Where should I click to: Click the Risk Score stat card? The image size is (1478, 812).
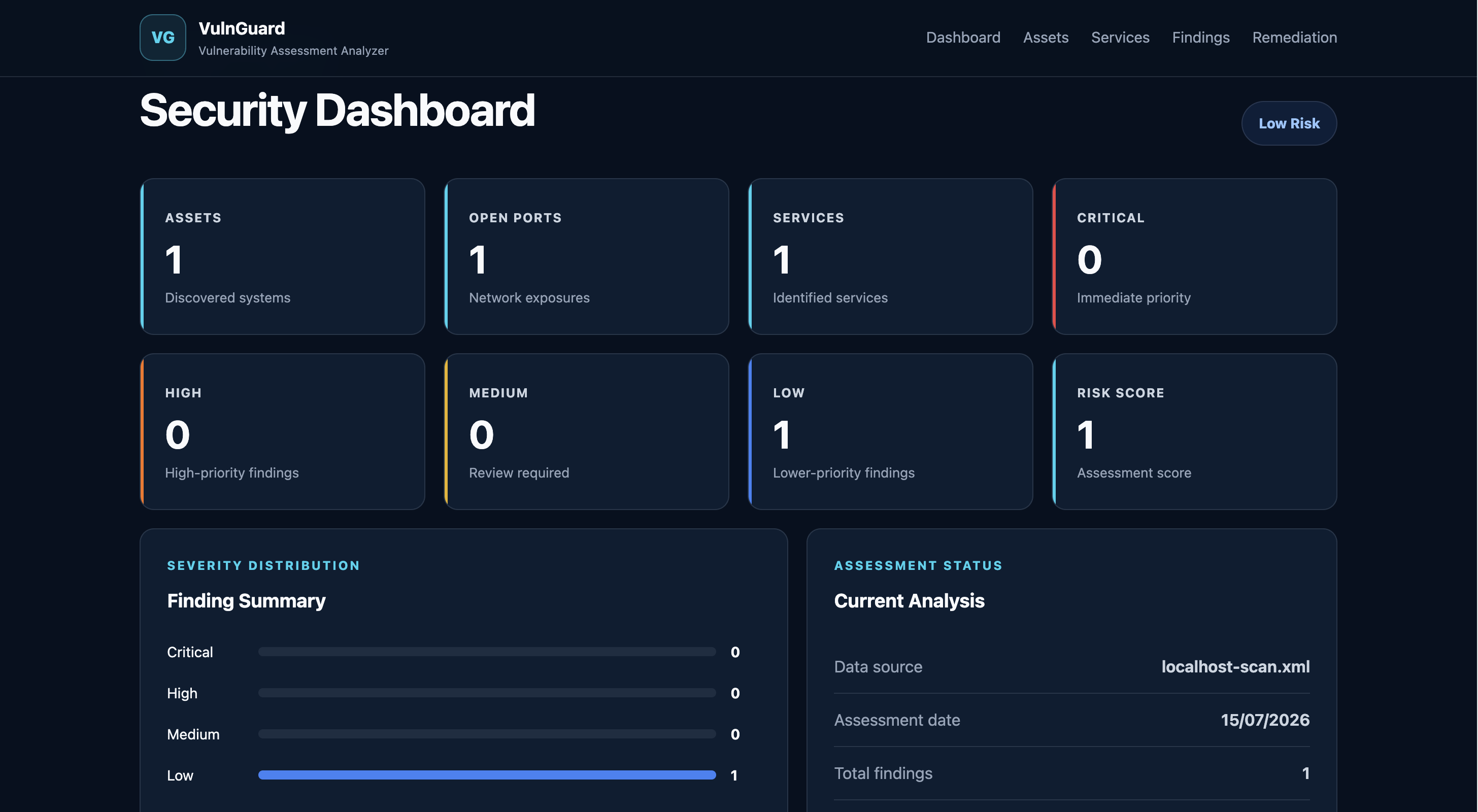1195,431
